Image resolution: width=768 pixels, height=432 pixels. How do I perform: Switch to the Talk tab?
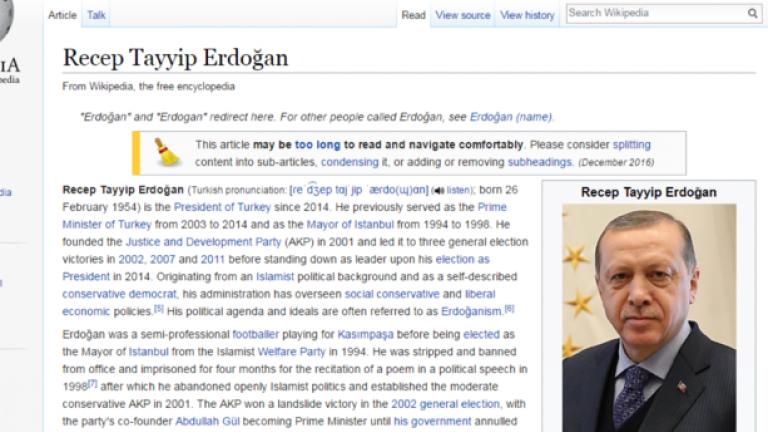(96, 15)
